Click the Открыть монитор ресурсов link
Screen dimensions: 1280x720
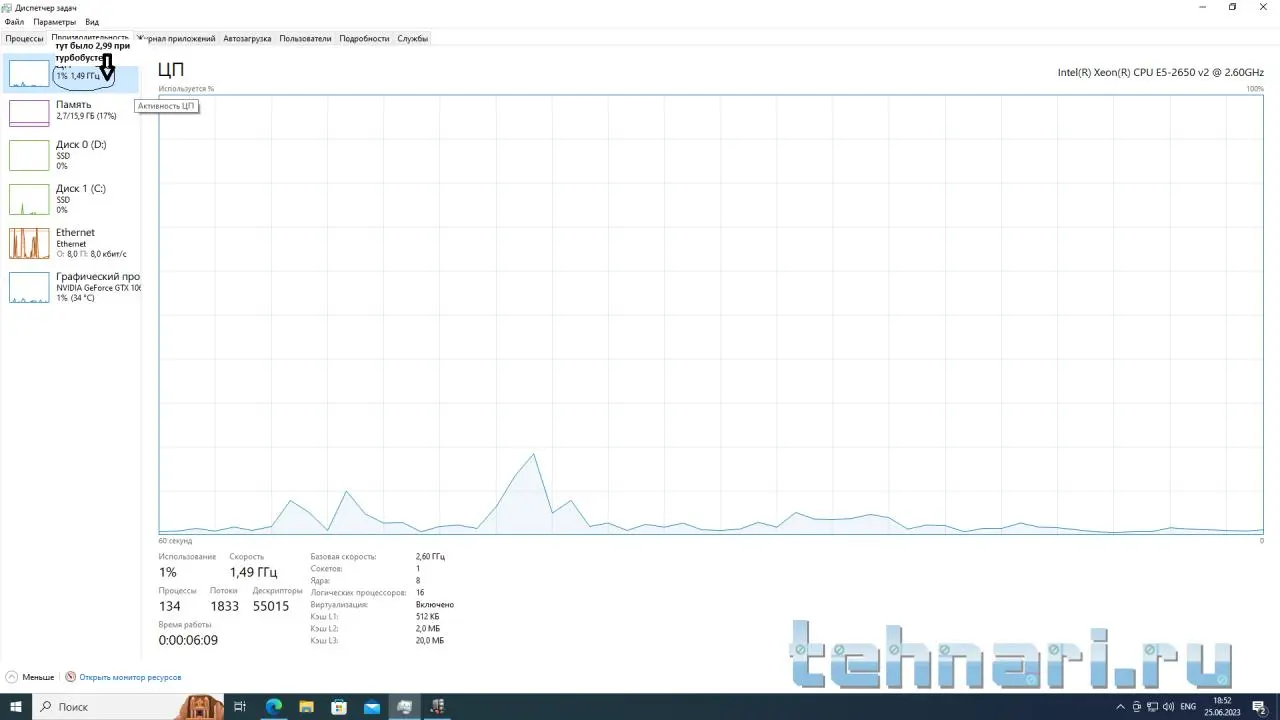(x=123, y=677)
